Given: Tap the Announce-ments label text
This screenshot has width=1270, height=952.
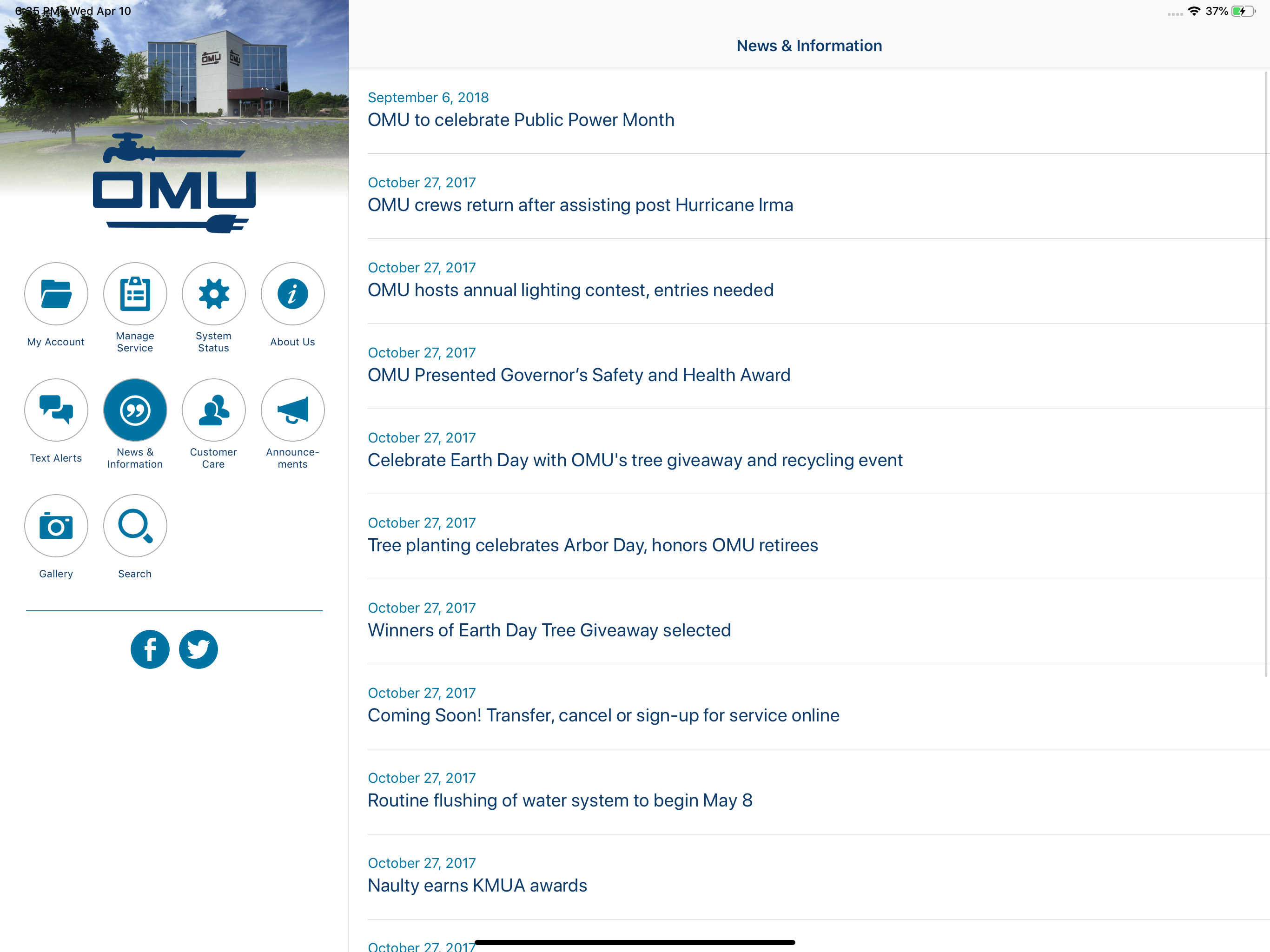Looking at the screenshot, I should click(x=293, y=457).
